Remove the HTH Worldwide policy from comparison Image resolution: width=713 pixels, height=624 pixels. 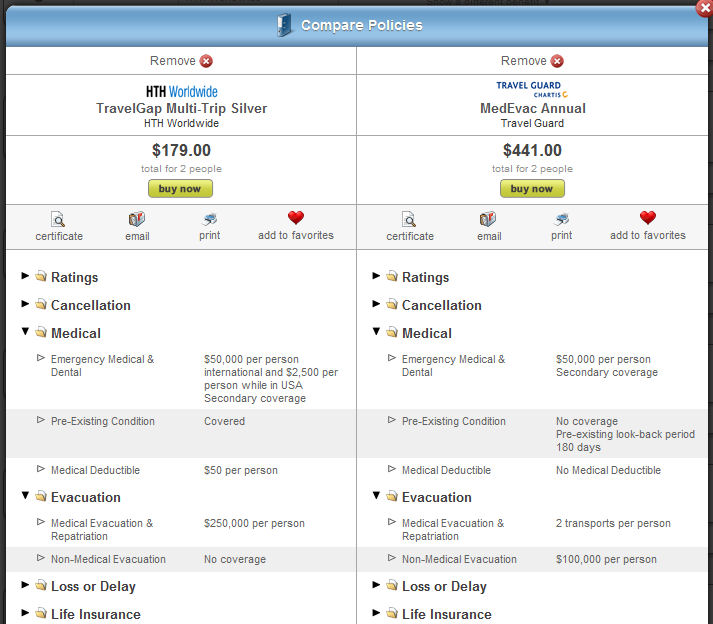click(206, 61)
